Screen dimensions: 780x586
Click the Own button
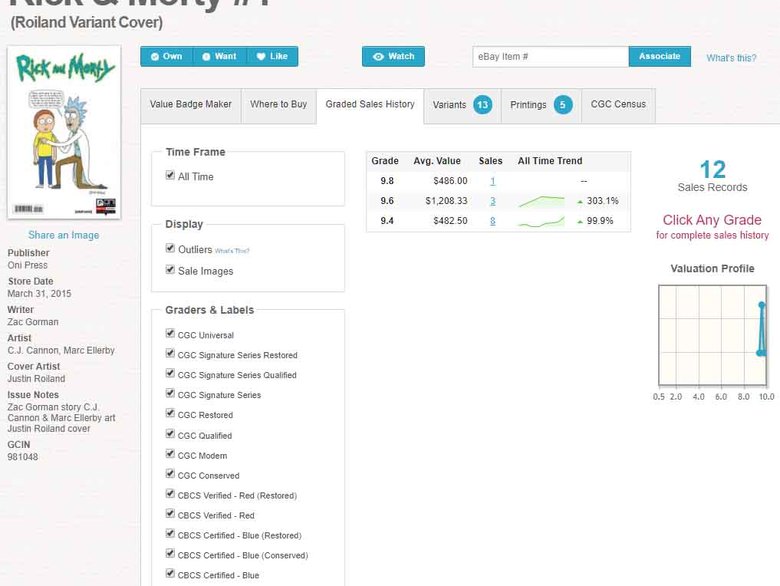pos(167,56)
